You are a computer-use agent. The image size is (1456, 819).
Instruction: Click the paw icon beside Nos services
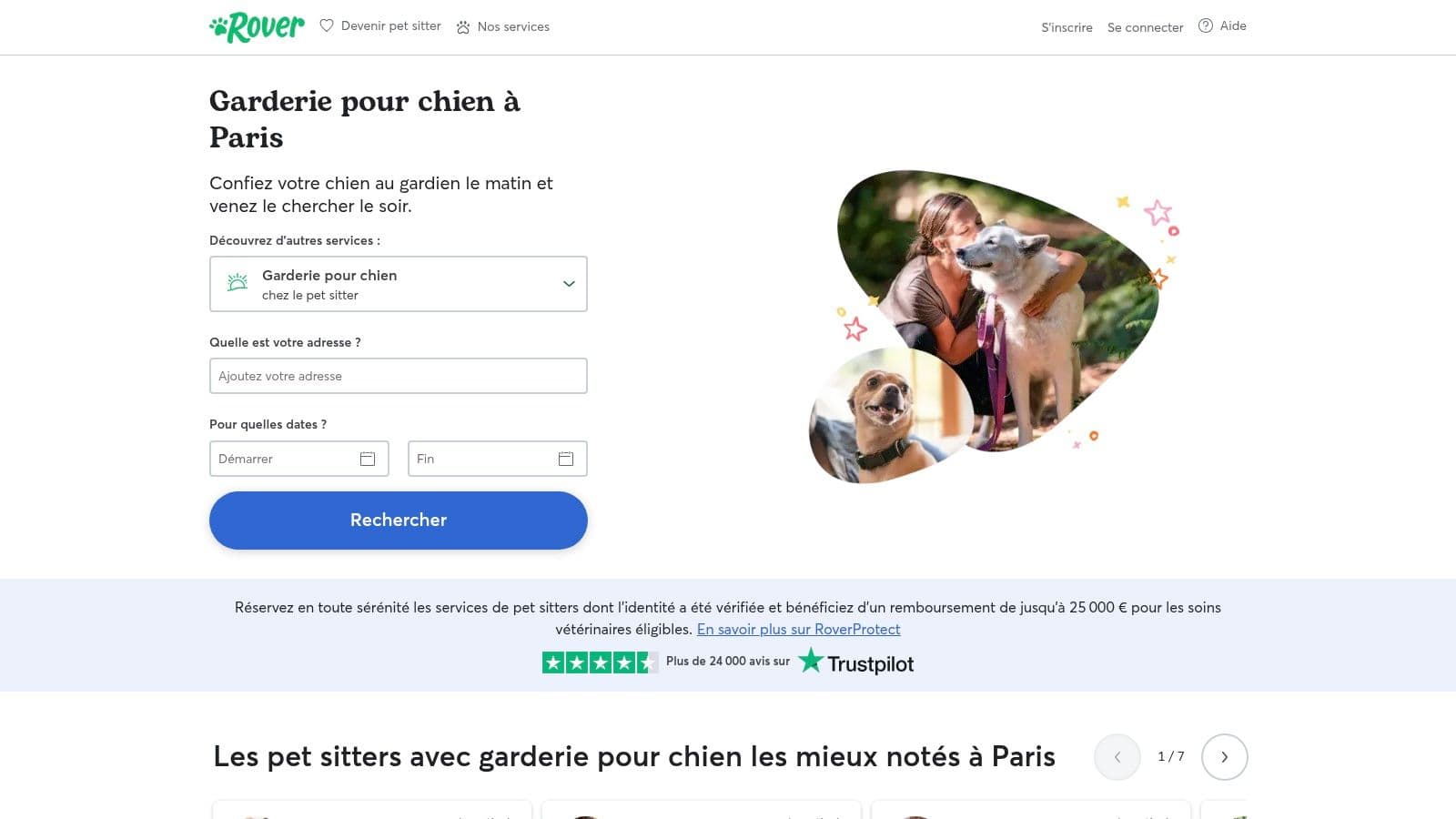[x=463, y=27]
